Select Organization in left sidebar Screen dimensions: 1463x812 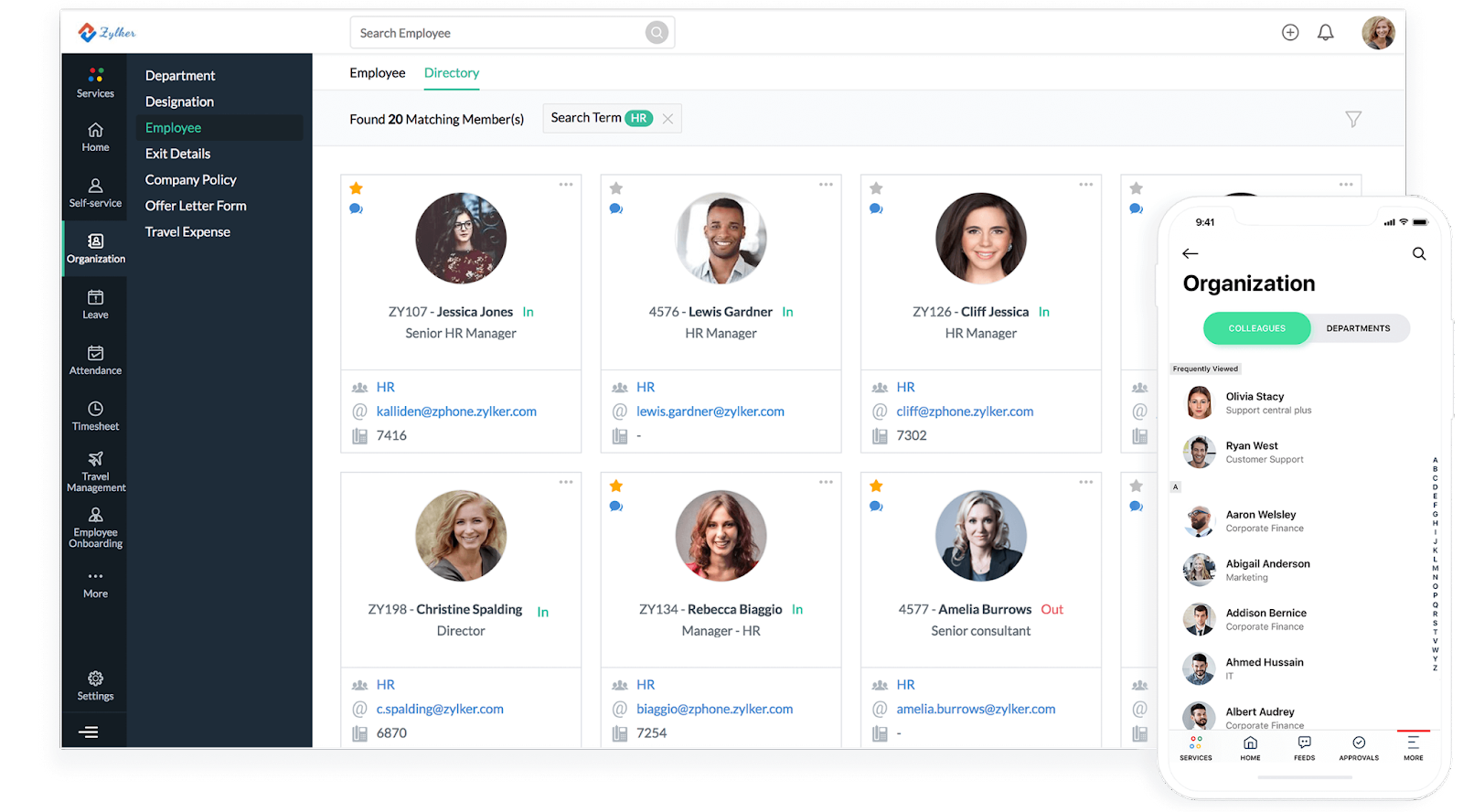(95, 249)
